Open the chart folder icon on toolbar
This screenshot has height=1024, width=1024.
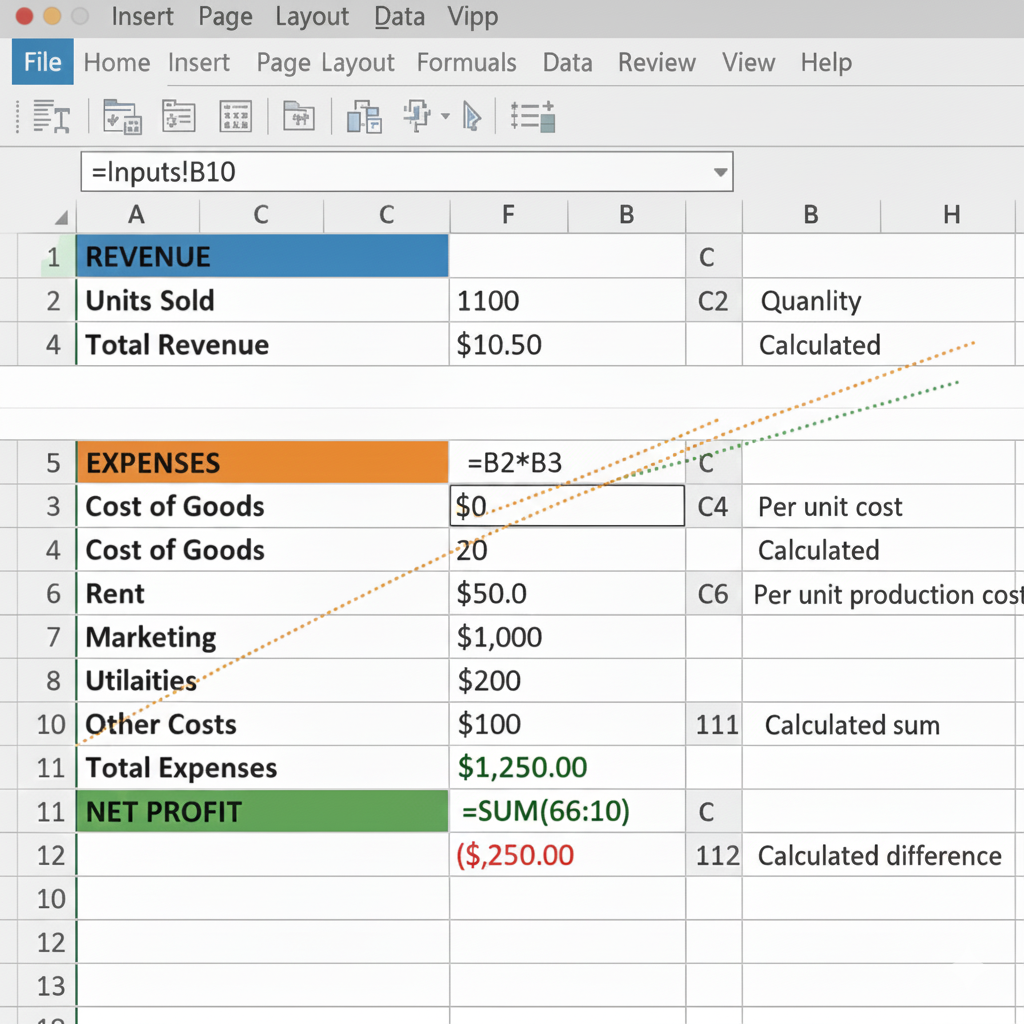(x=297, y=116)
